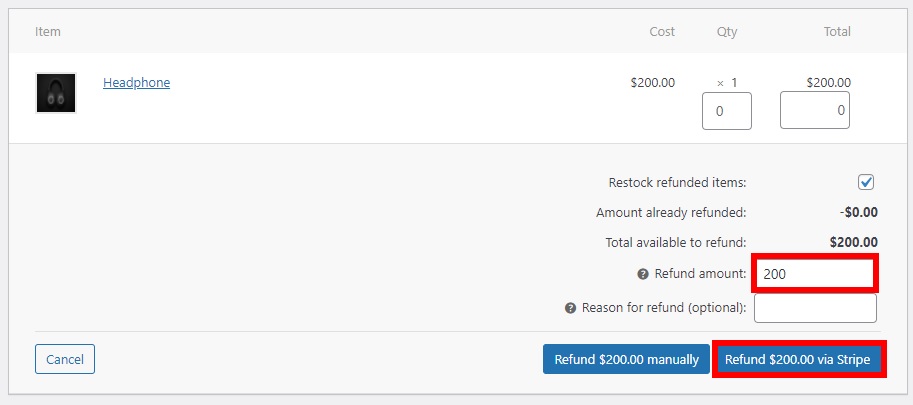Click the Total column header
Screen dimensions: 913x405
[x=837, y=32]
